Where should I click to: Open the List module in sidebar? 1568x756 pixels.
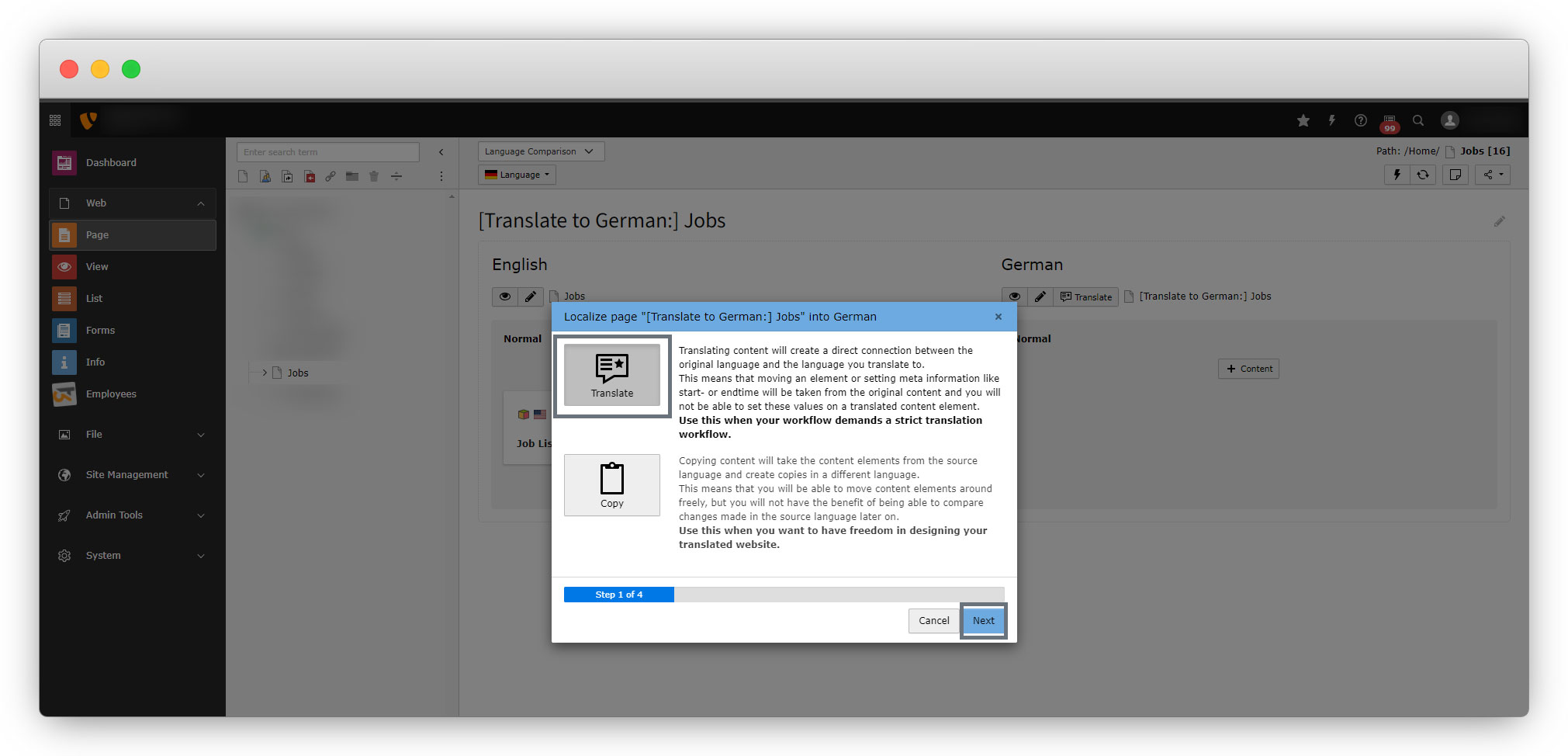coord(94,299)
